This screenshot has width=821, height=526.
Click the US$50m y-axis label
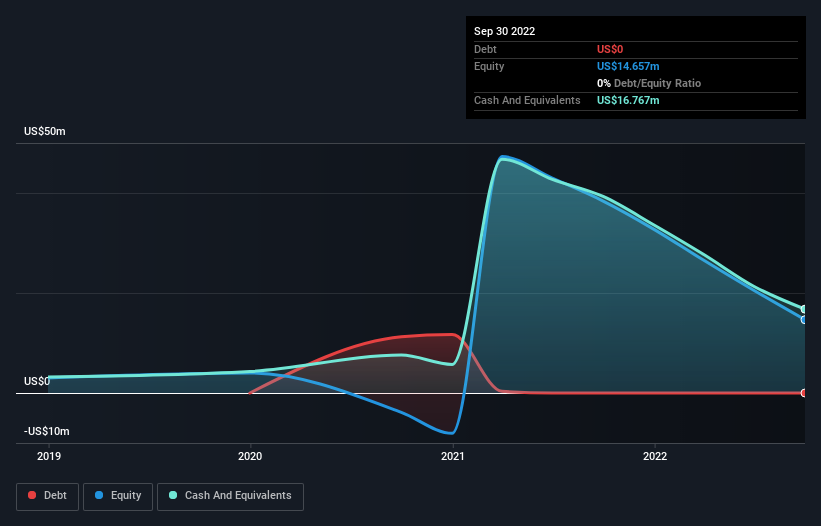pyautogui.click(x=45, y=131)
